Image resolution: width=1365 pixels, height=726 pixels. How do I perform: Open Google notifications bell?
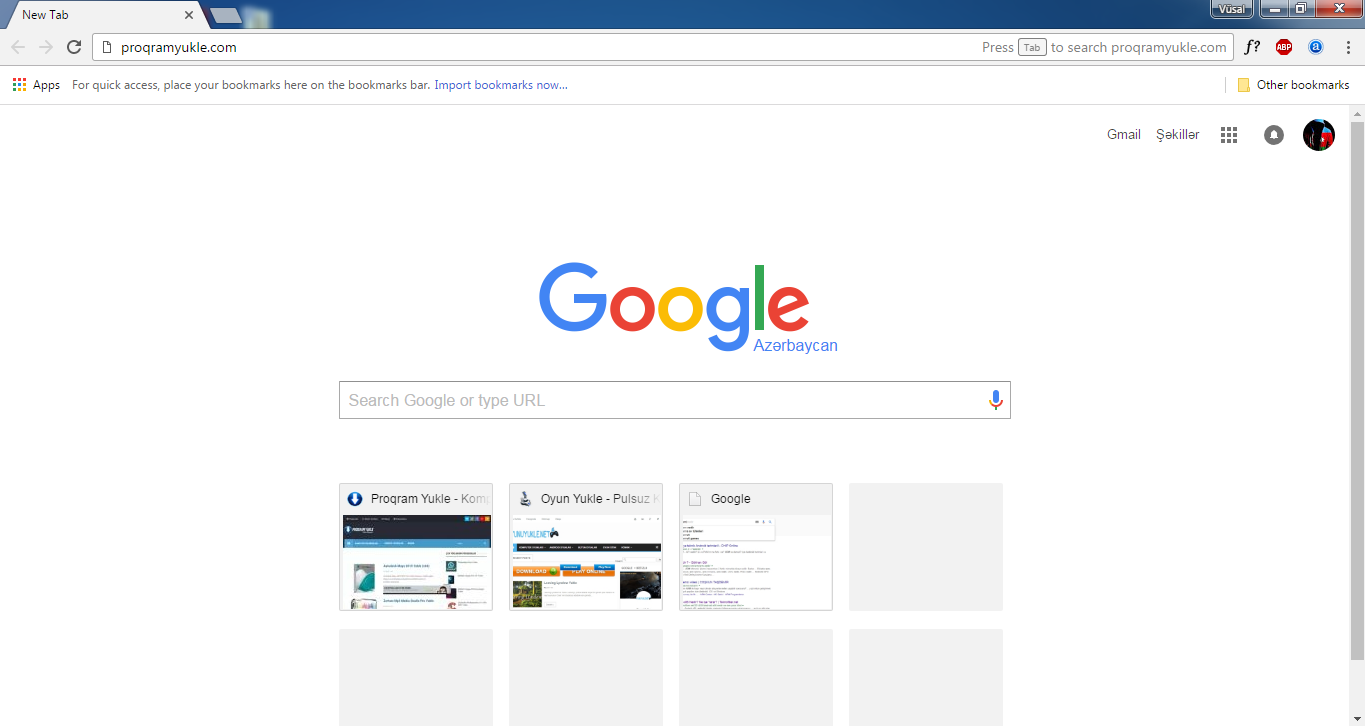(x=1273, y=134)
